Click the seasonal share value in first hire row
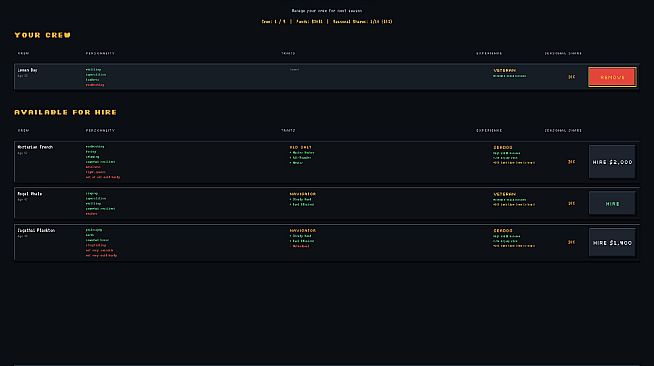 pos(571,162)
